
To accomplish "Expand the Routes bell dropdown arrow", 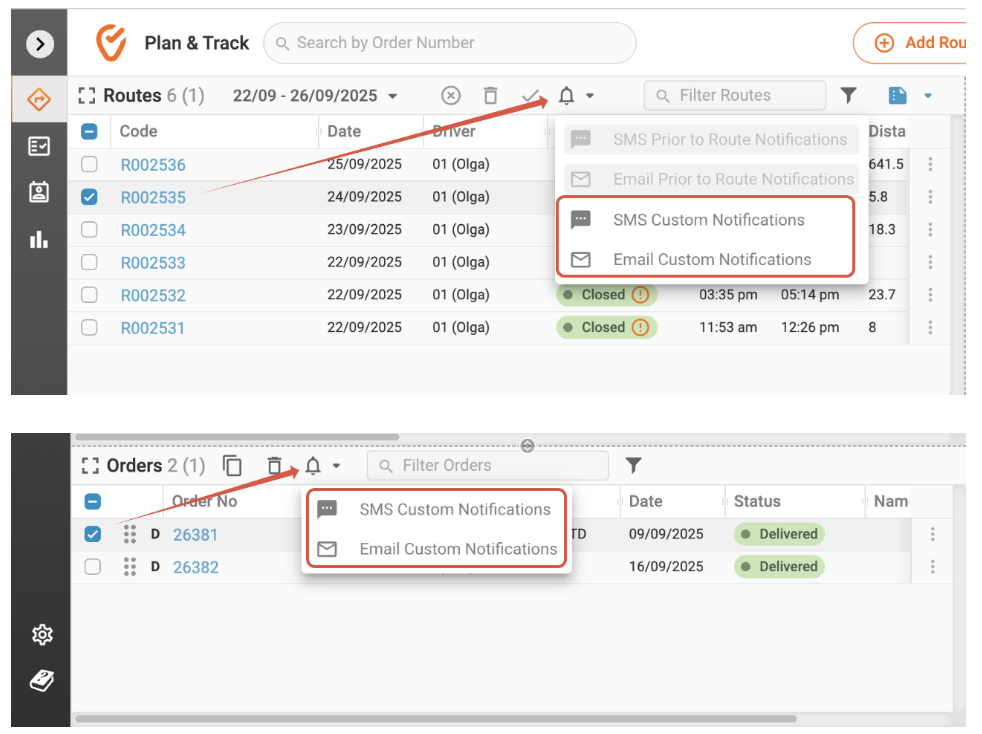I will click(x=590, y=96).
